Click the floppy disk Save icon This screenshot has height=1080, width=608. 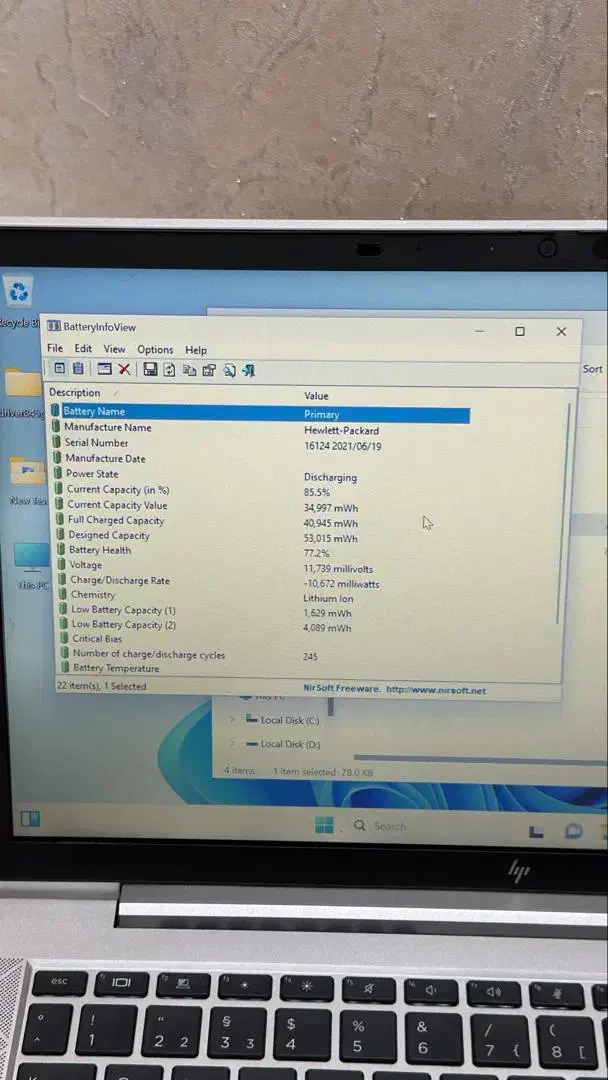point(150,370)
